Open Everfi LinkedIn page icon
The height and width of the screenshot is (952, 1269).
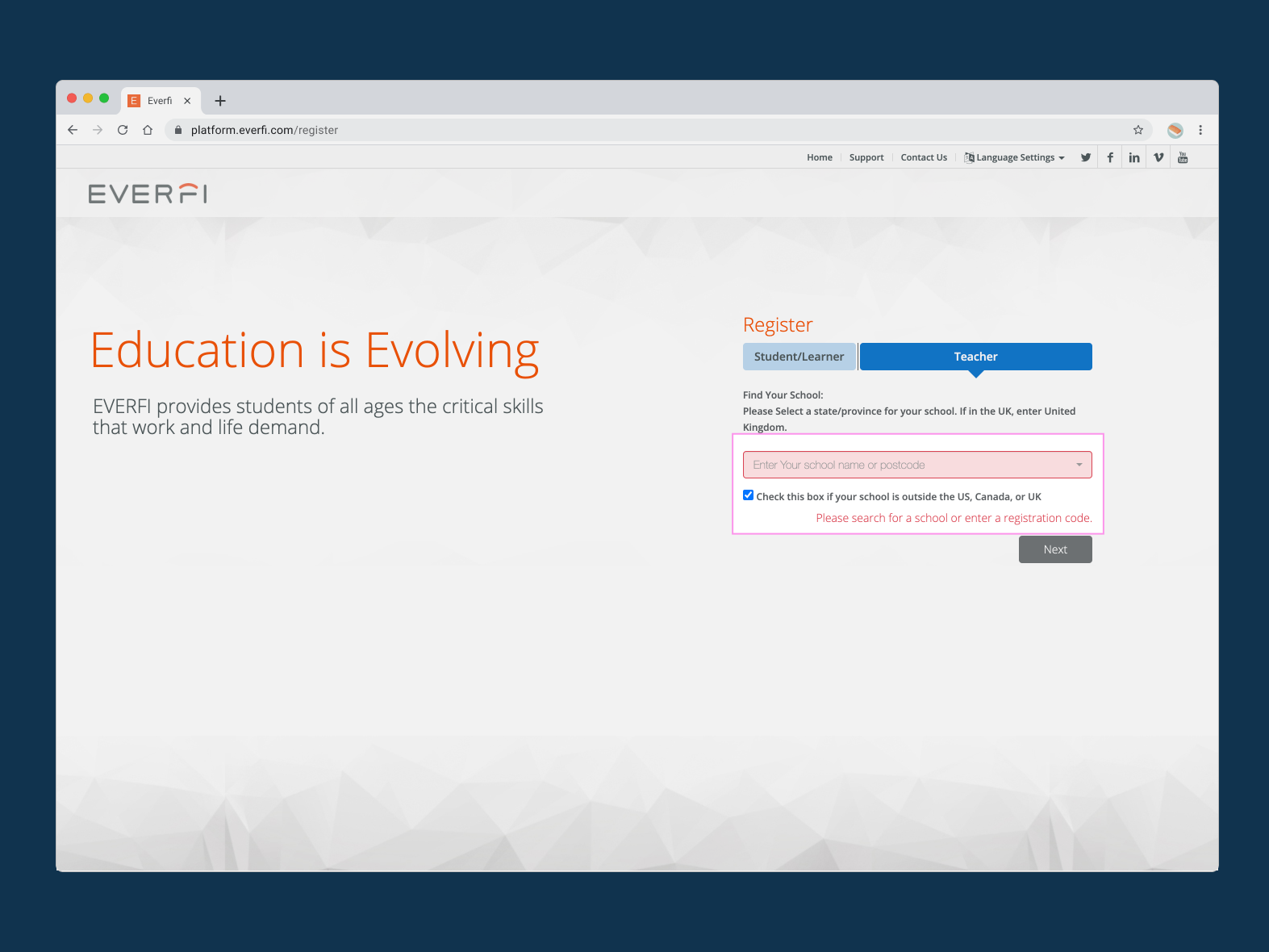(x=1134, y=157)
